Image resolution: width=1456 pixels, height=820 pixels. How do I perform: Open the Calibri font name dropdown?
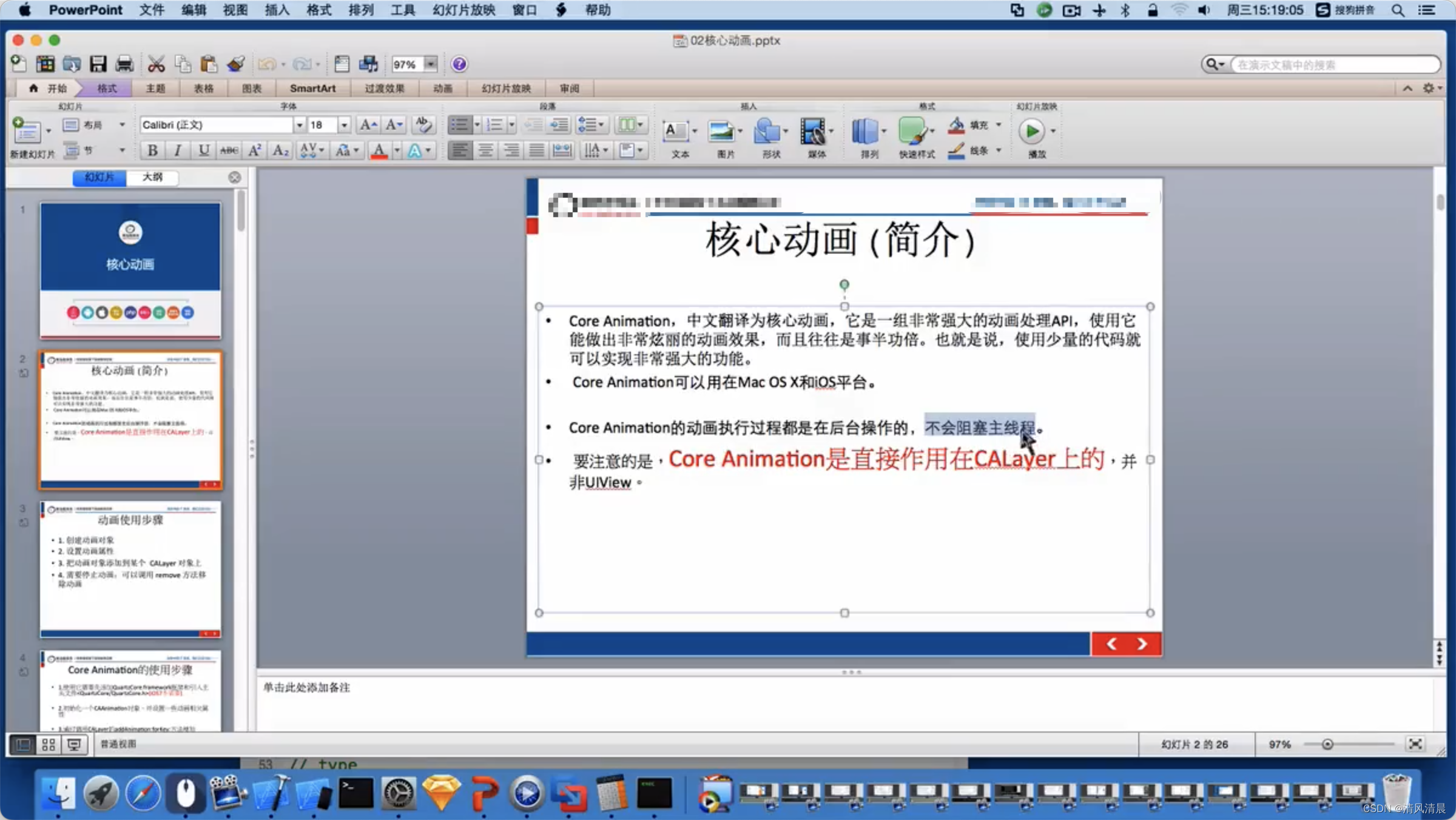(x=299, y=125)
